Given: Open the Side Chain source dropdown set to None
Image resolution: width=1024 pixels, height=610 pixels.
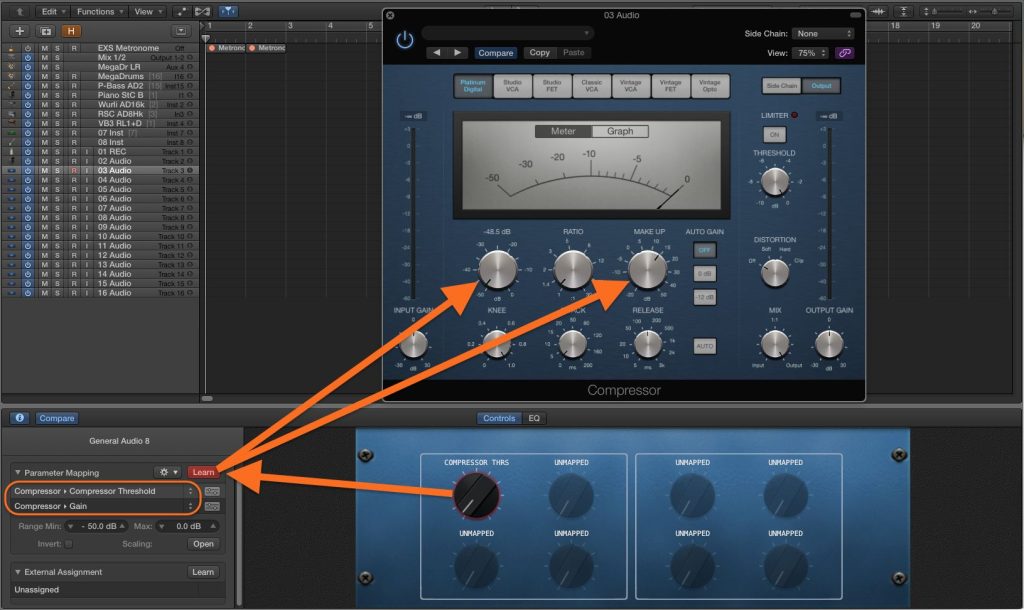Looking at the screenshot, I should [x=823, y=33].
